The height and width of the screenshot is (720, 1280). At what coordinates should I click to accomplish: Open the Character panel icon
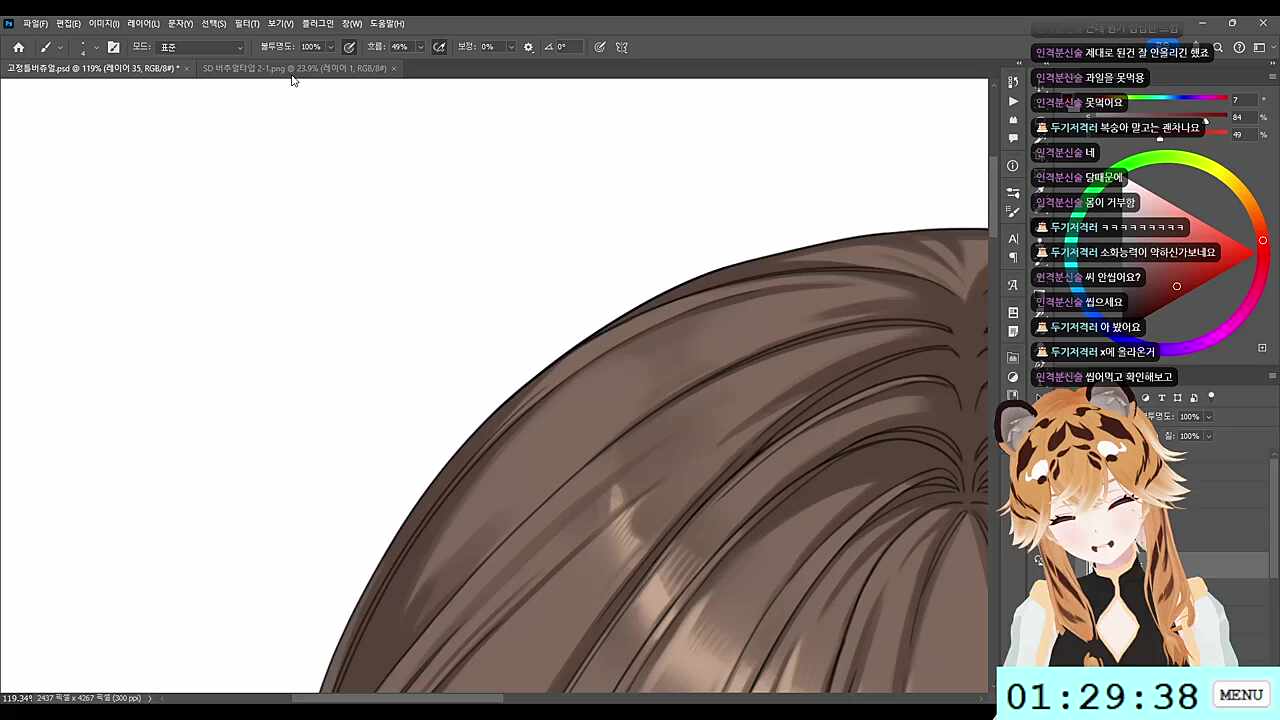(x=1013, y=239)
